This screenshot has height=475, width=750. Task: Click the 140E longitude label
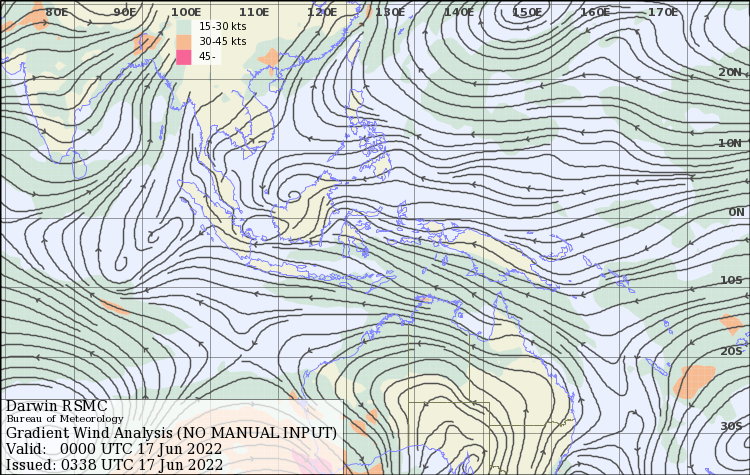coord(458,12)
